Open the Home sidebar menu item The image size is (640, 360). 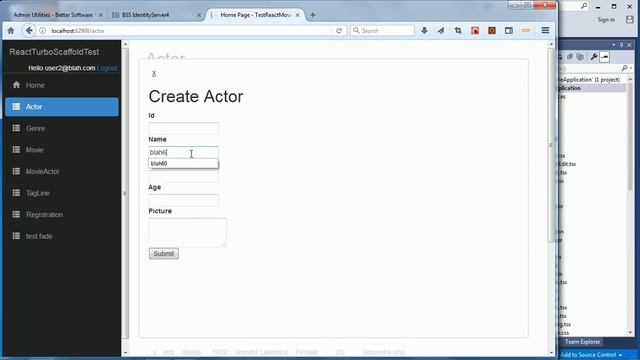[x=62, y=85]
